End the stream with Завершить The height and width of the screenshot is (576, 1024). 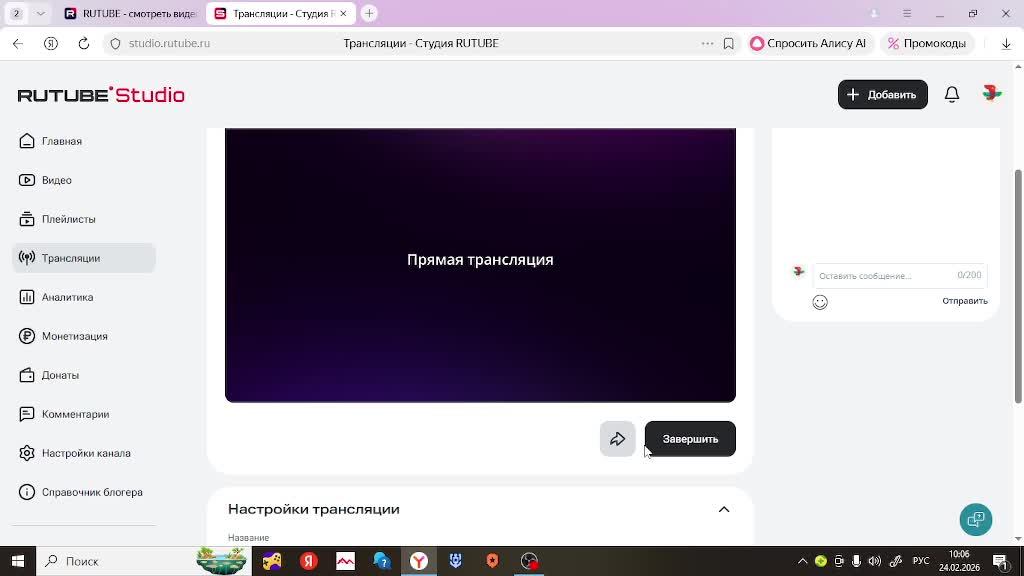[690, 439]
